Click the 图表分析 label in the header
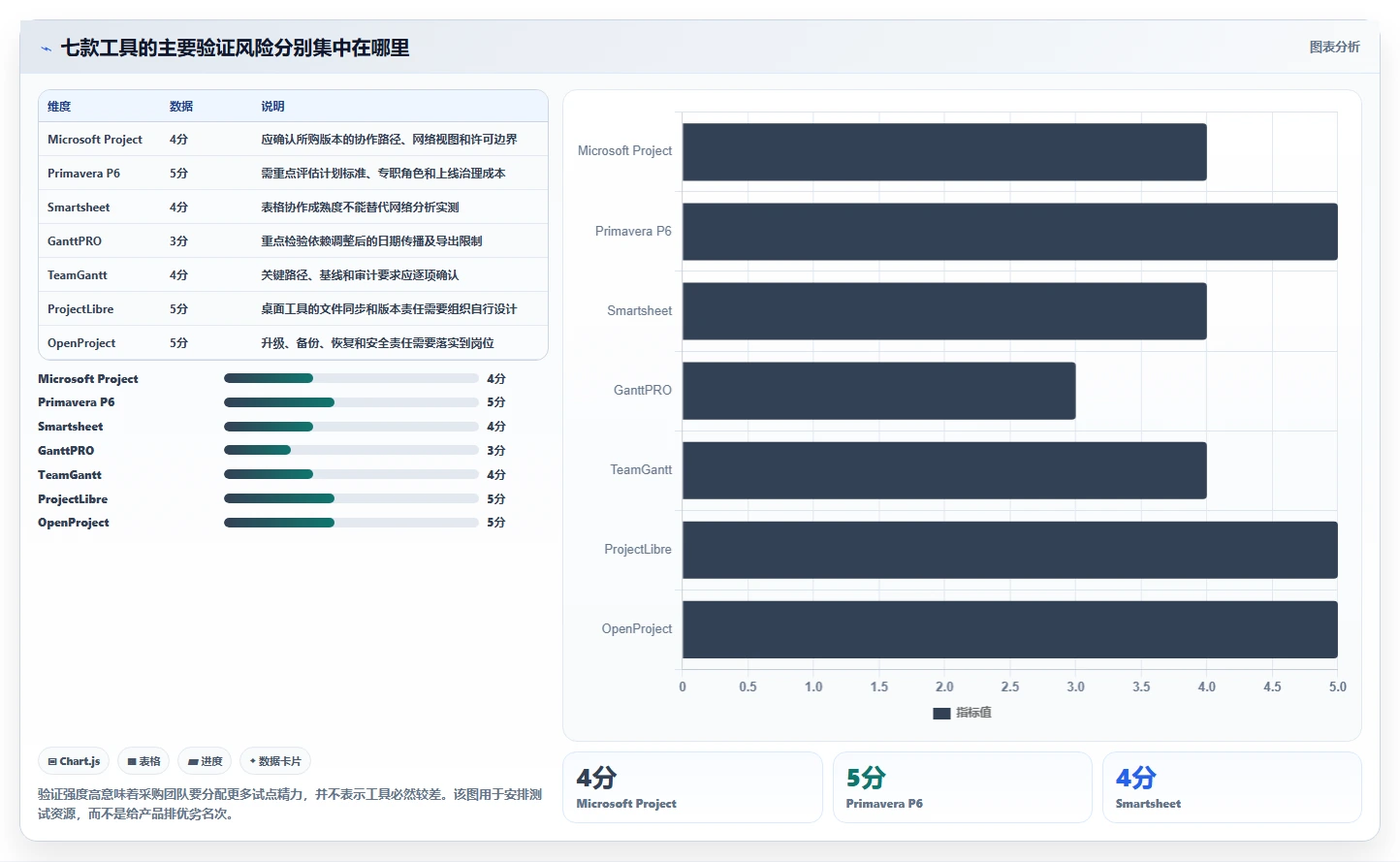 tap(1334, 47)
